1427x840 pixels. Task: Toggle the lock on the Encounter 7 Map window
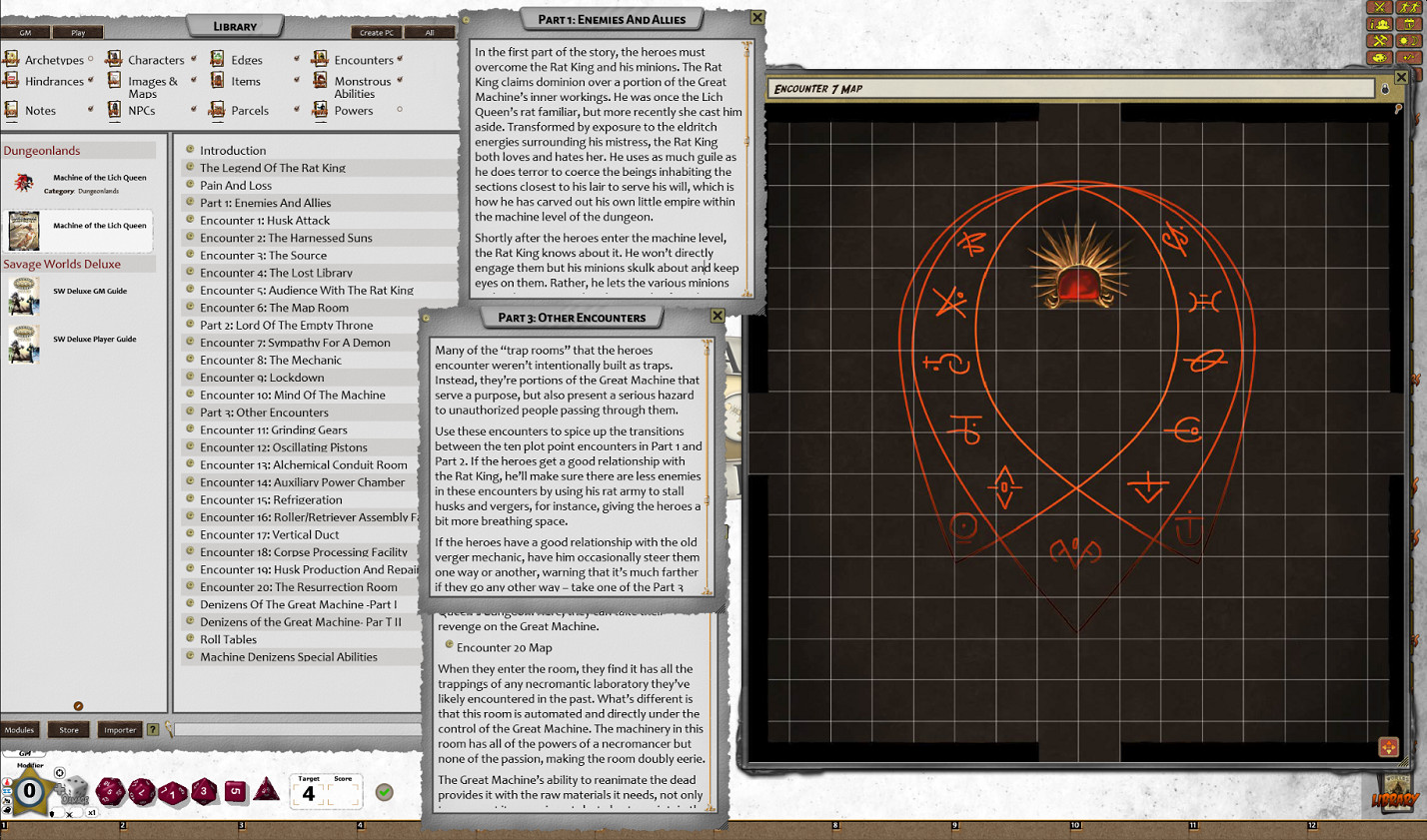click(1385, 88)
